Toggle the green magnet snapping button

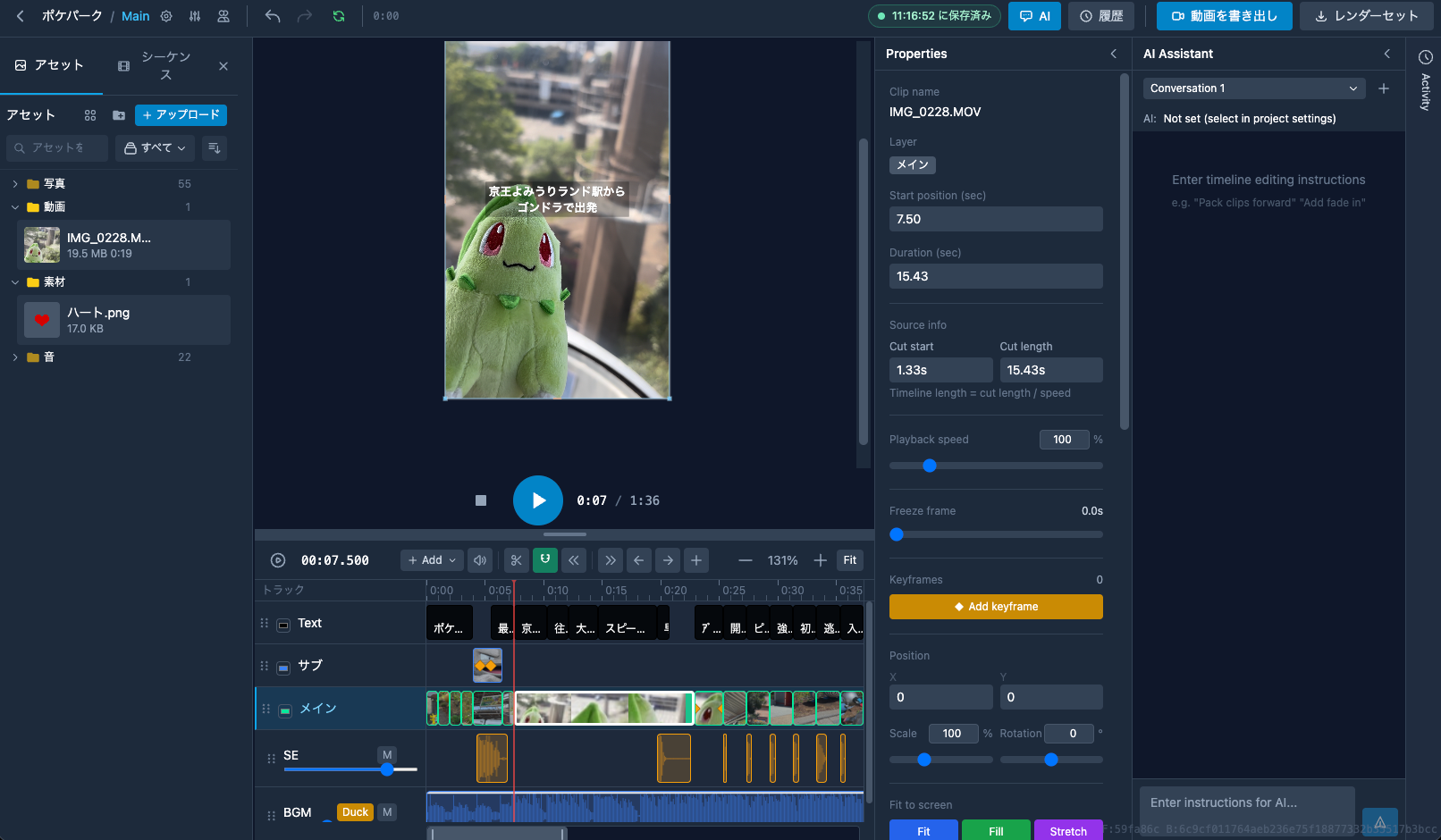[x=545, y=560]
